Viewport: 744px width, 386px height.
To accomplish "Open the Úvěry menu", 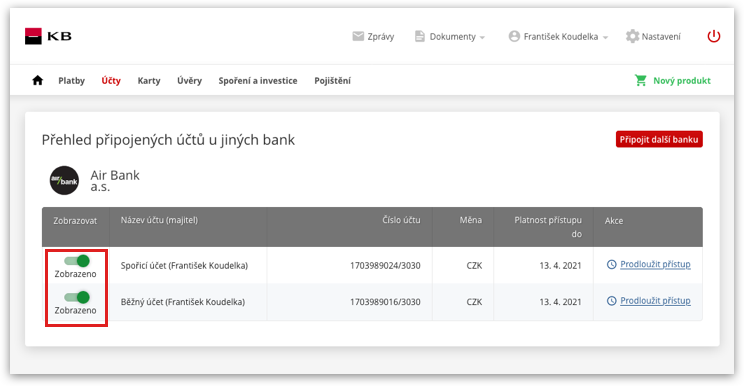I will point(189,81).
